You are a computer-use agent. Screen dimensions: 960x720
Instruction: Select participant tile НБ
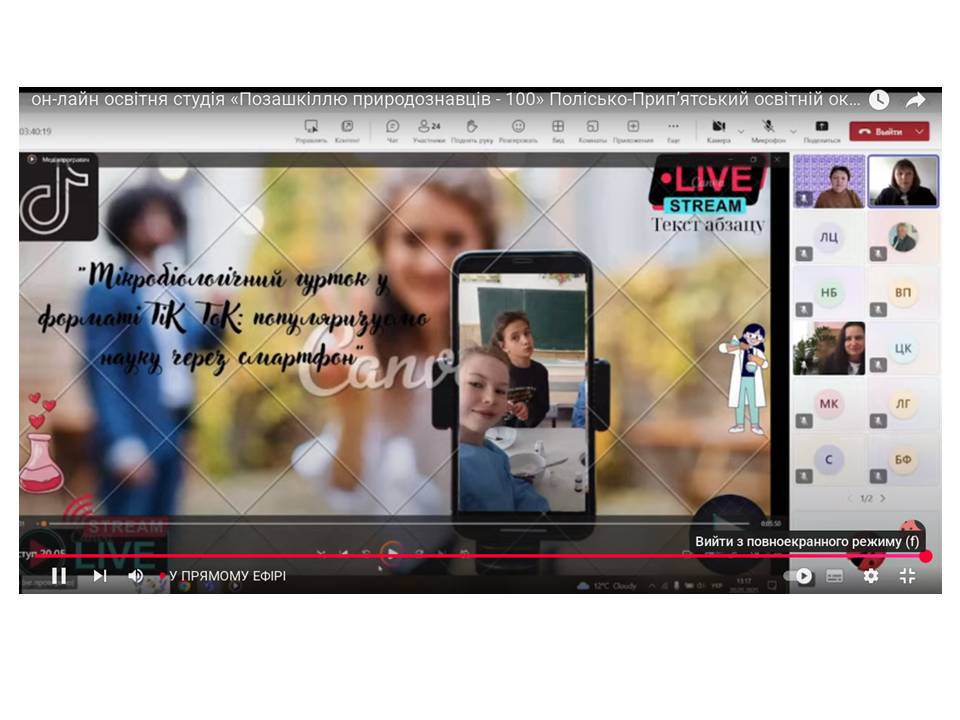tap(829, 293)
